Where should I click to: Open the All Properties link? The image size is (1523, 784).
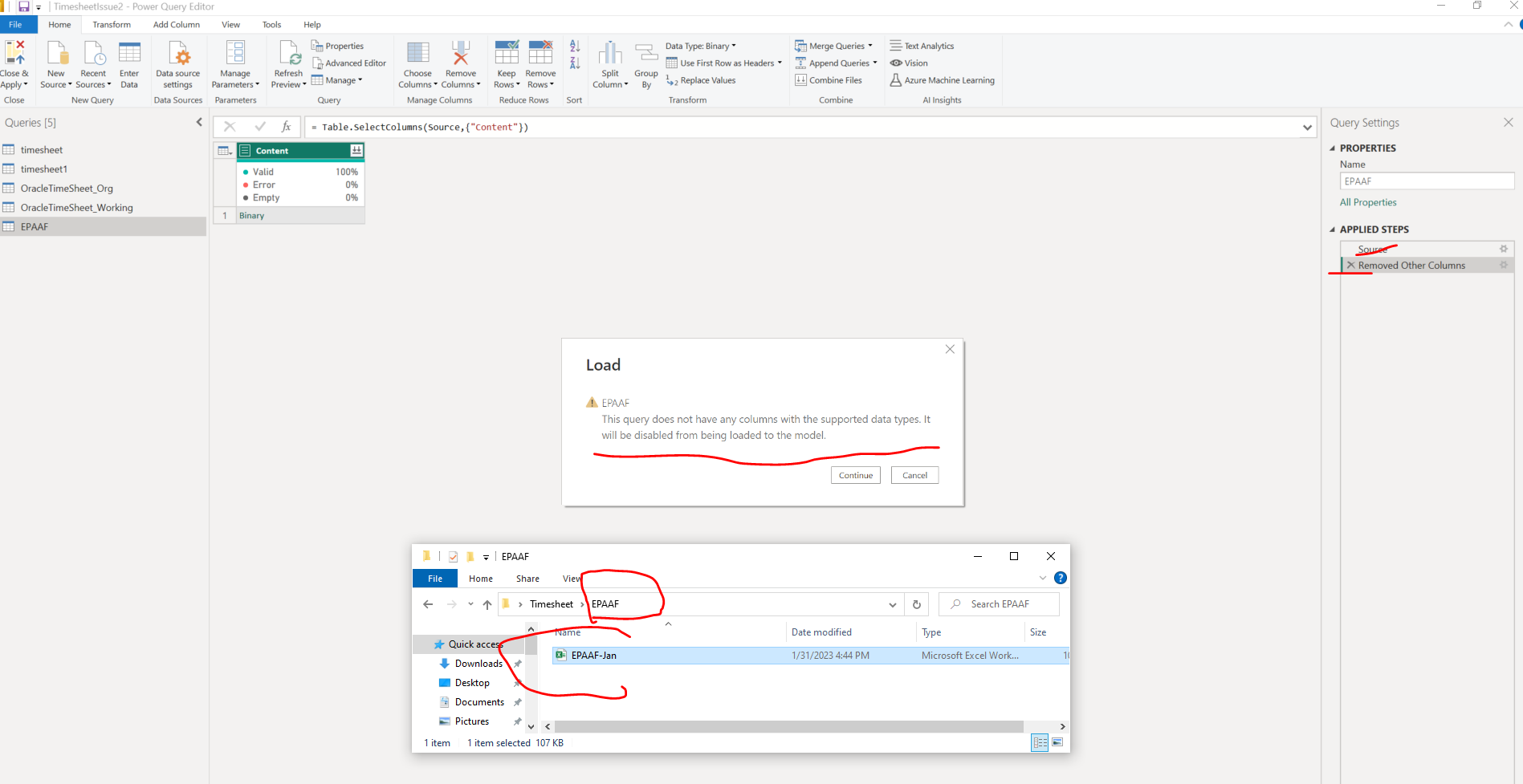tap(1368, 202)
